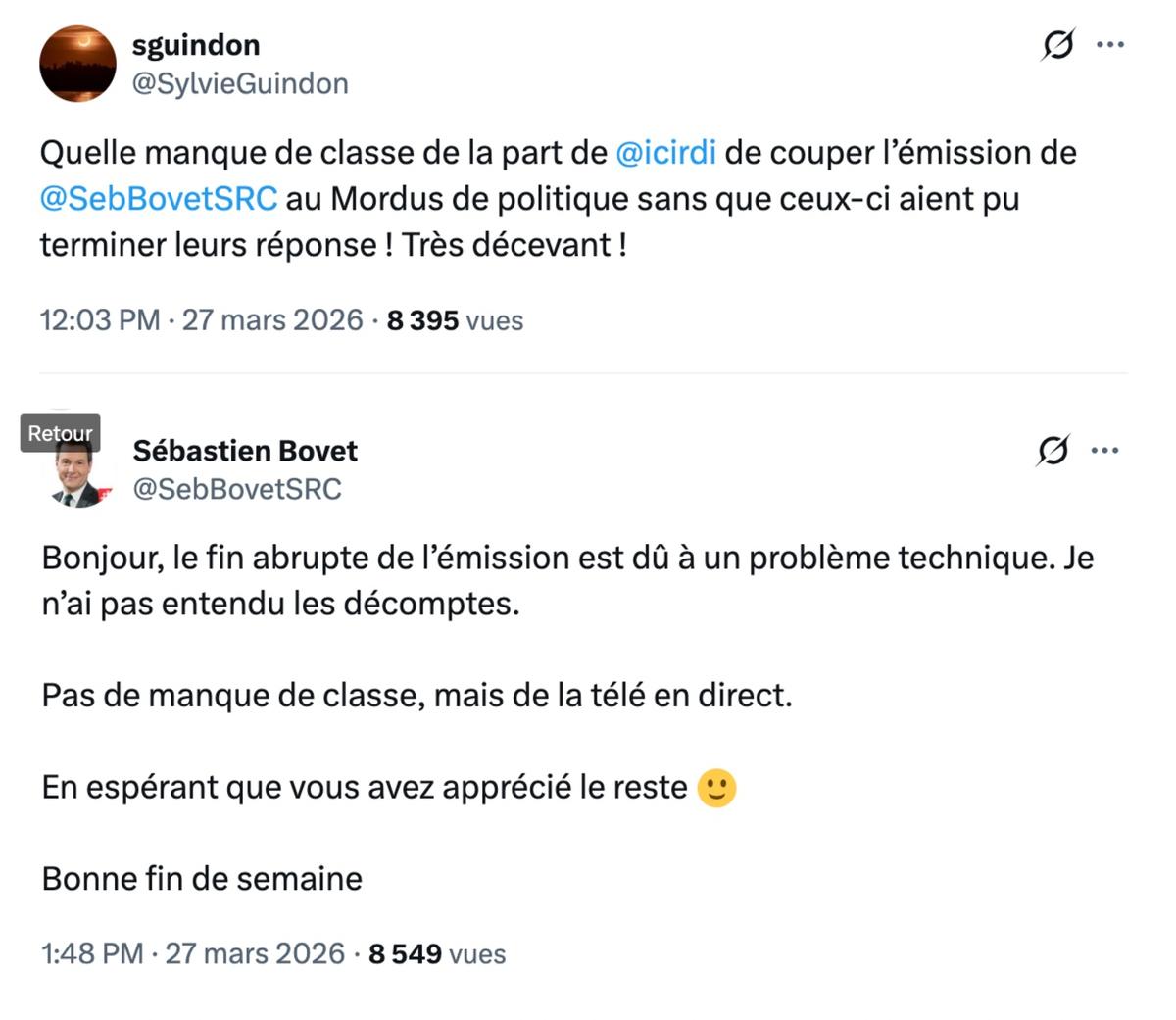Click the sguindon display name
Viewport: 1176px width, 1020px height.
[x=196, y=44]
